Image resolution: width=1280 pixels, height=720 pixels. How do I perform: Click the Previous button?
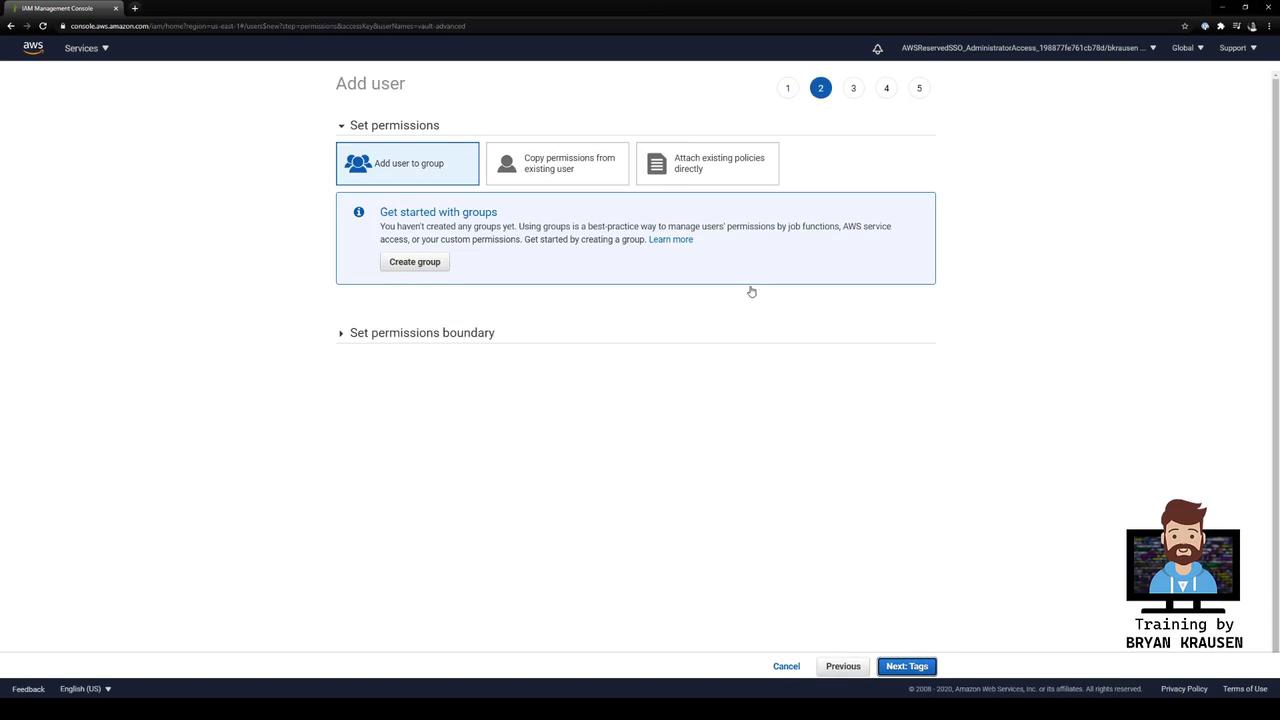point(843,667)
